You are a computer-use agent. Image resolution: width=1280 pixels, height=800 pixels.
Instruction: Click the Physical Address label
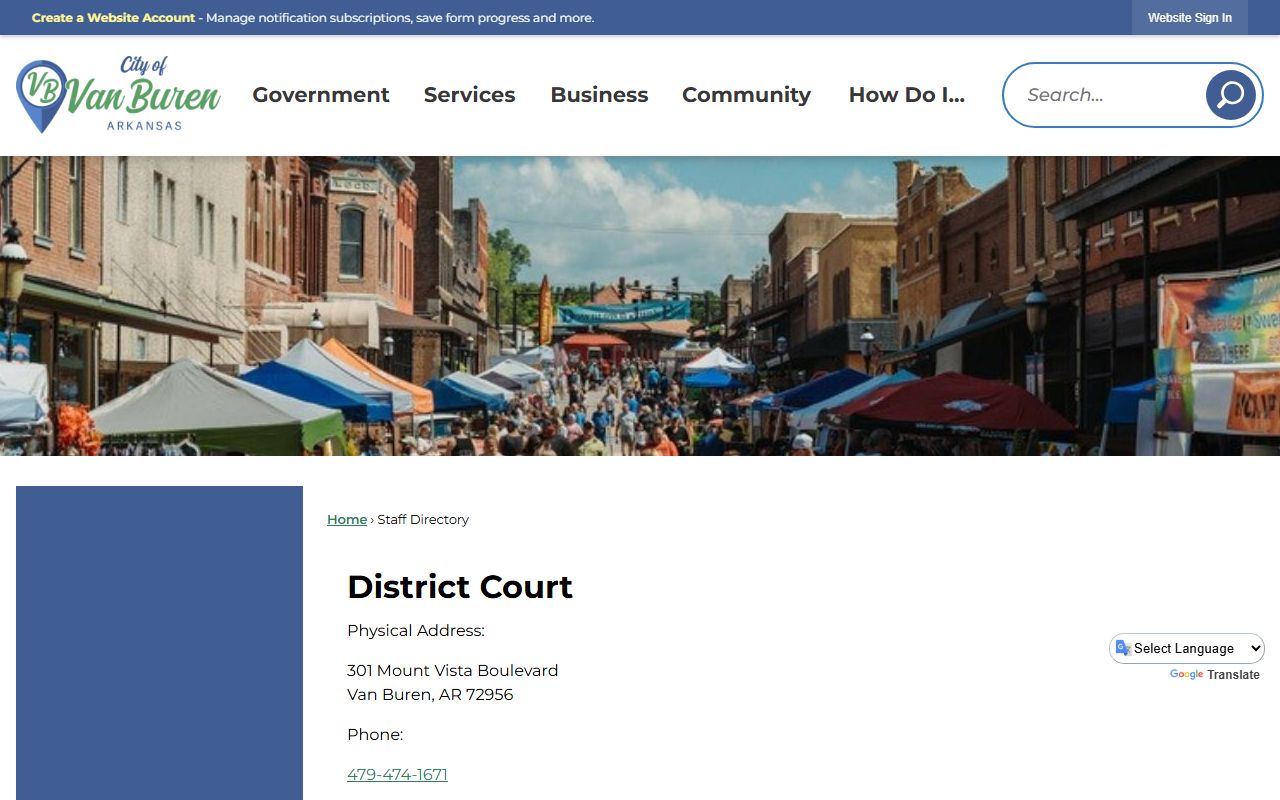pyautogui.click(x=416, y=631)
